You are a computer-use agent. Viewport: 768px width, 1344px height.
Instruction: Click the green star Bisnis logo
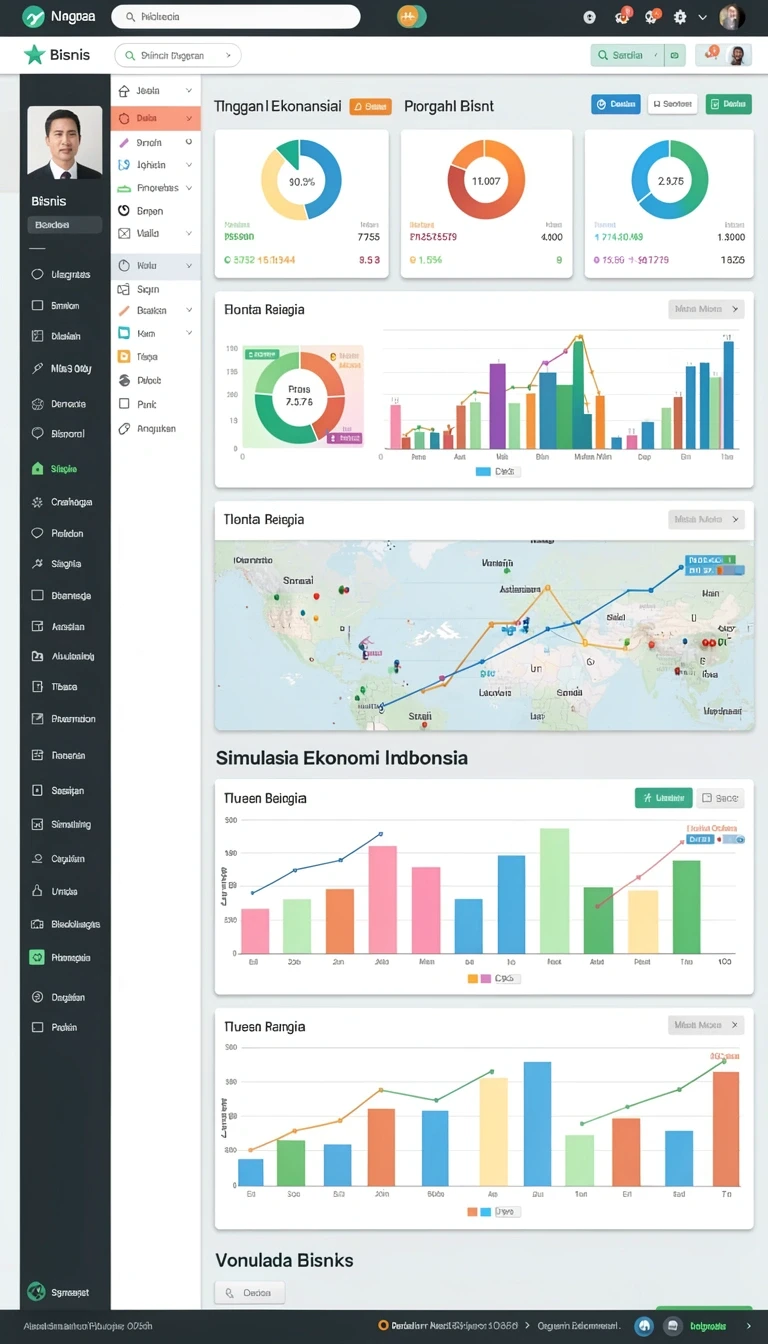pos(35,55)
